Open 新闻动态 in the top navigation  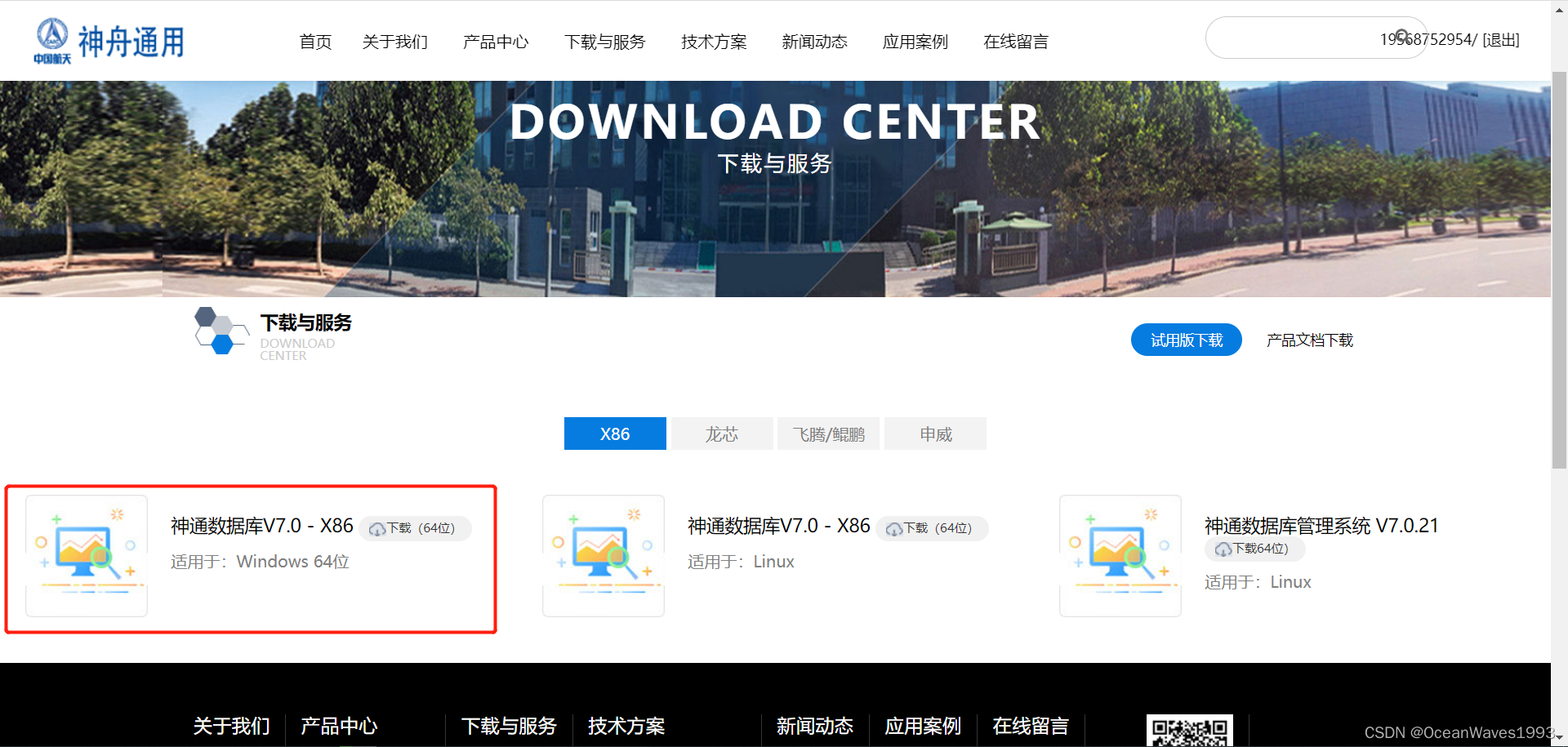click(814, 42)
